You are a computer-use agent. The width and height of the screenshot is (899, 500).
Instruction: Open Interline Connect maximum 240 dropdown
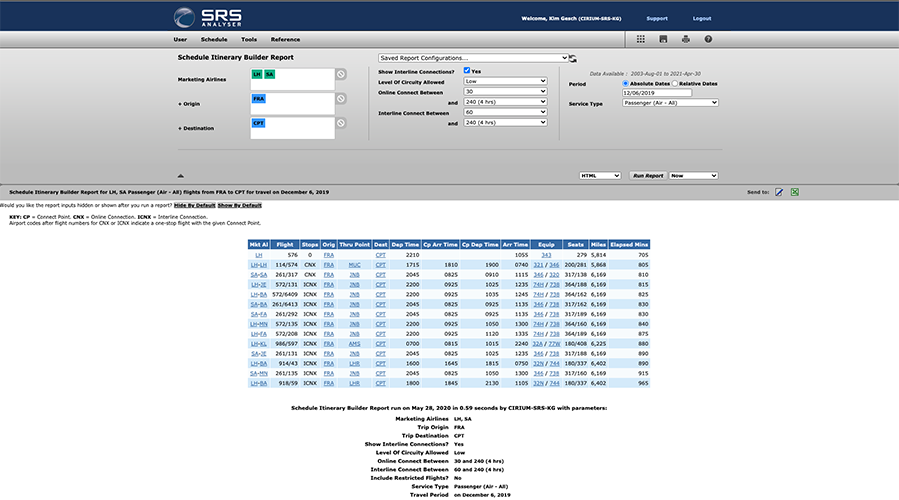pyautogui.click(x=505, y=122)
